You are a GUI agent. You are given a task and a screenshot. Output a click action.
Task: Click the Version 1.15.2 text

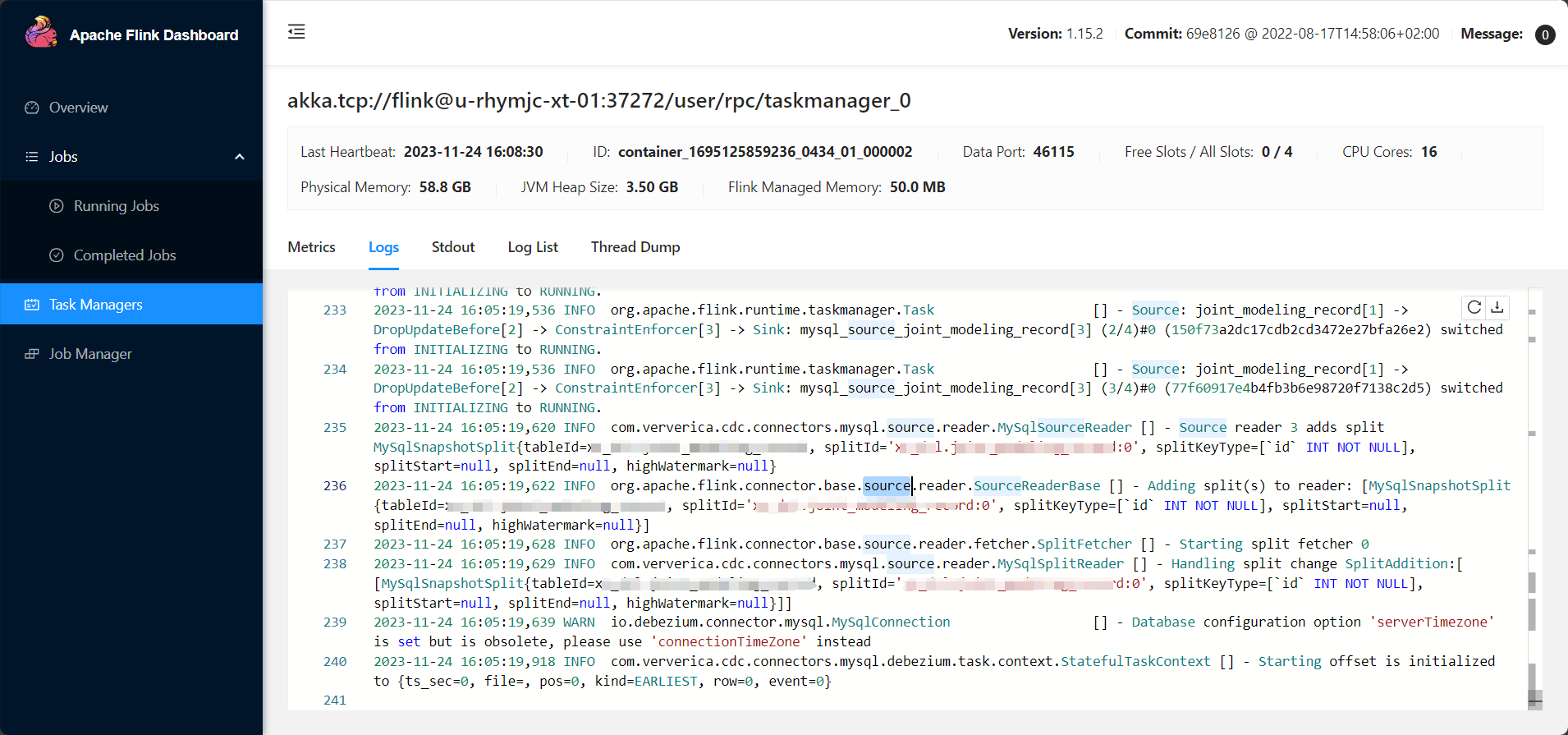tap(1056, 34)
